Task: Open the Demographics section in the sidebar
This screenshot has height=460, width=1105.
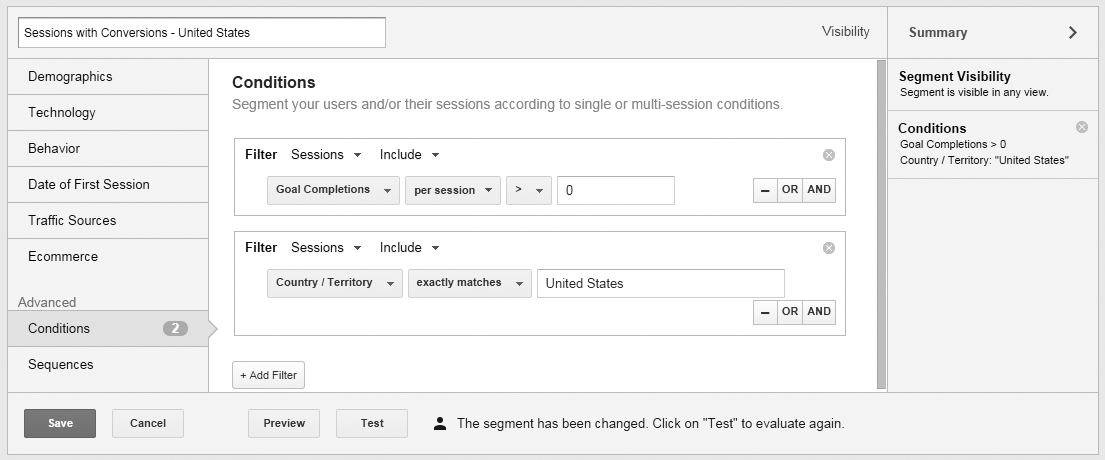Action: click(x=70, y=77)
